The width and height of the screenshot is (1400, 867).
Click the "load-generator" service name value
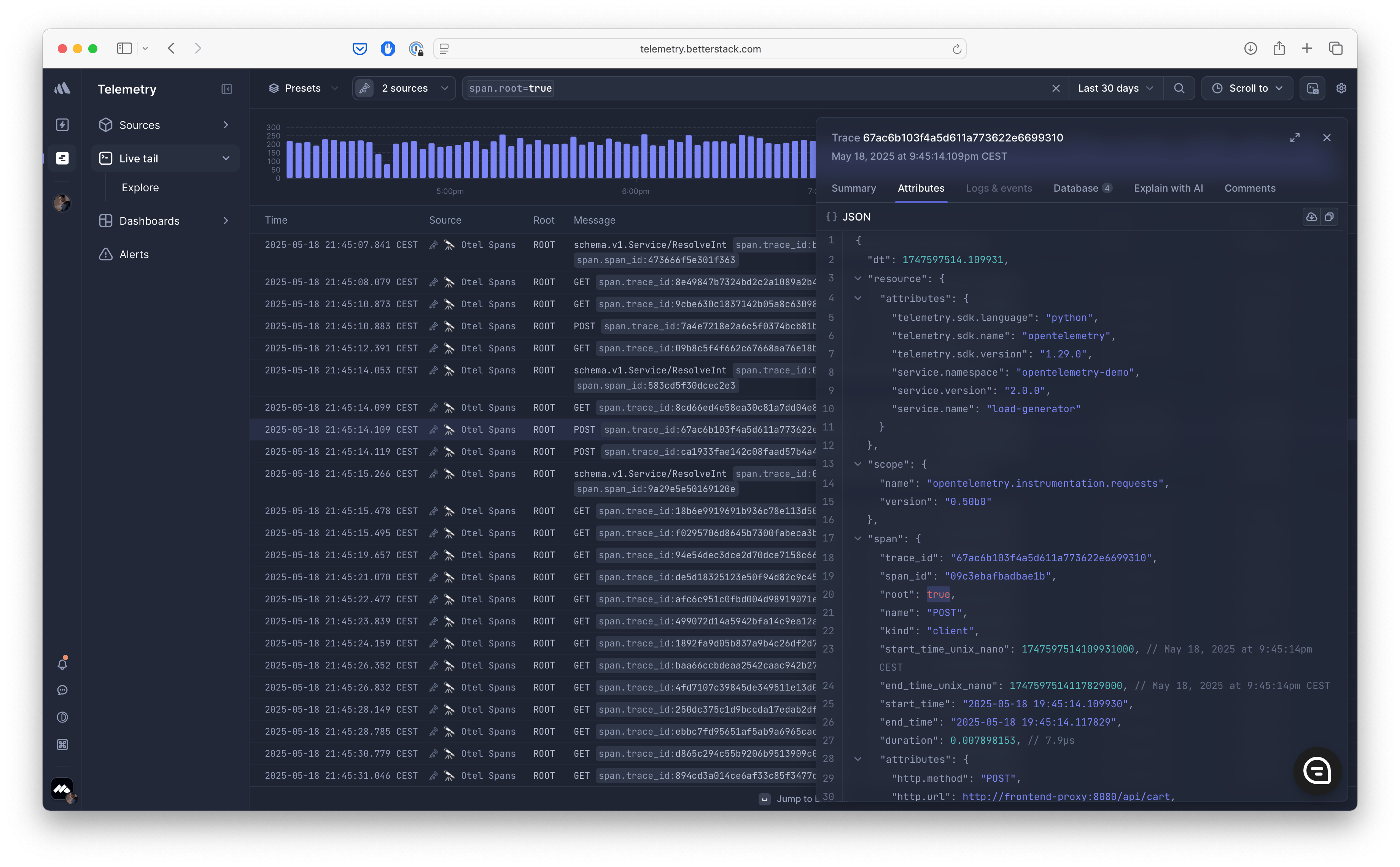pos(1033,409)
